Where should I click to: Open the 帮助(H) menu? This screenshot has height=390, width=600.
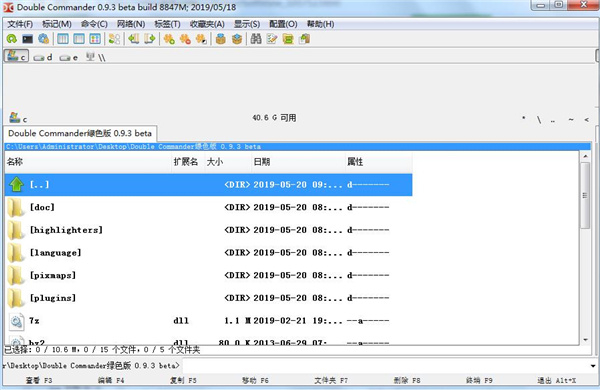[320, 24]
